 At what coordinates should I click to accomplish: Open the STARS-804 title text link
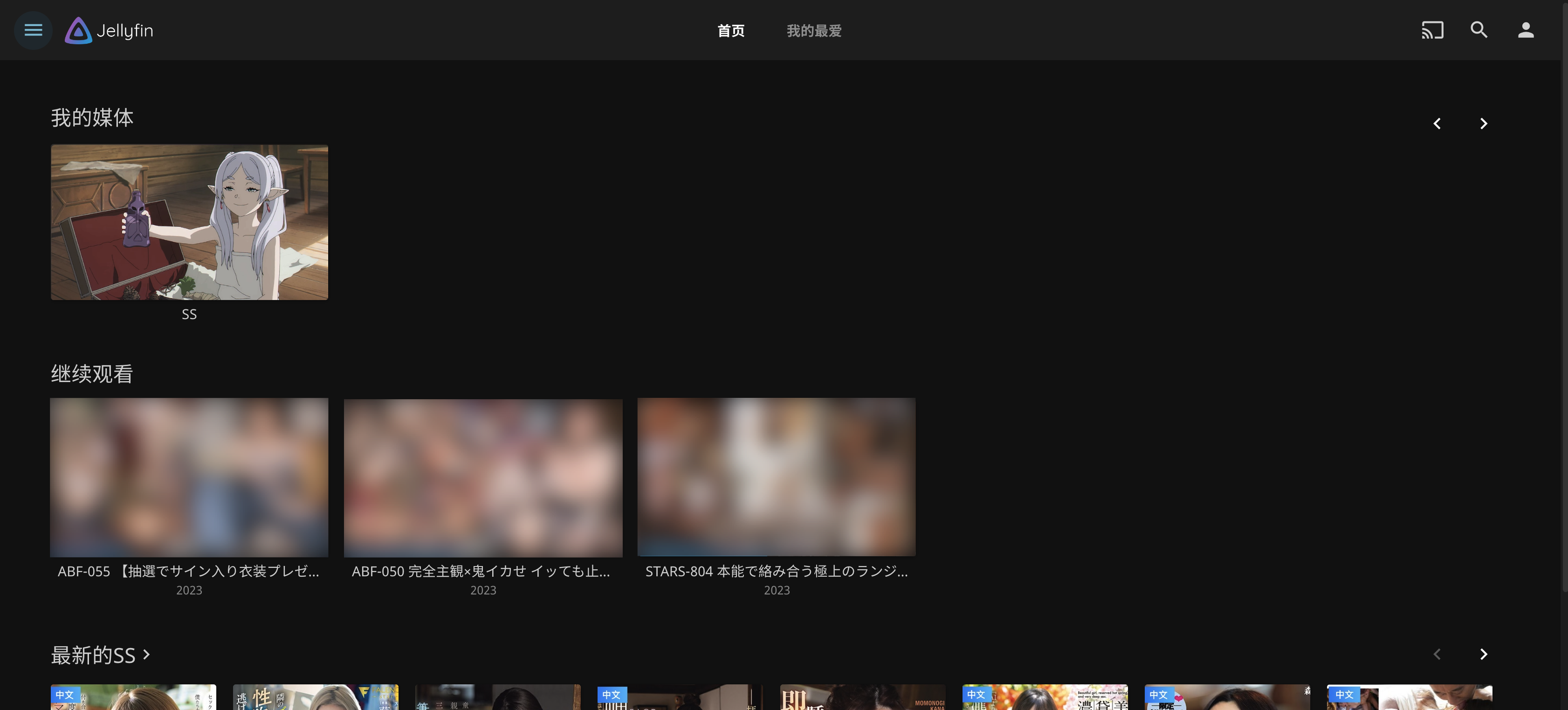click(x=776, y=571)
